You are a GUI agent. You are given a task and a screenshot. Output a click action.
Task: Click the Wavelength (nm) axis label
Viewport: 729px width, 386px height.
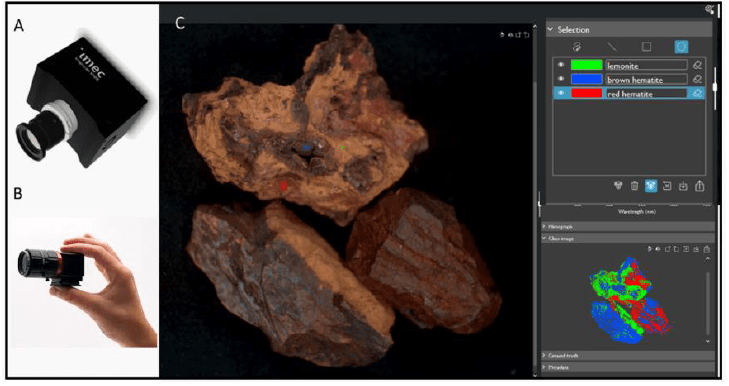coord(637,212)
